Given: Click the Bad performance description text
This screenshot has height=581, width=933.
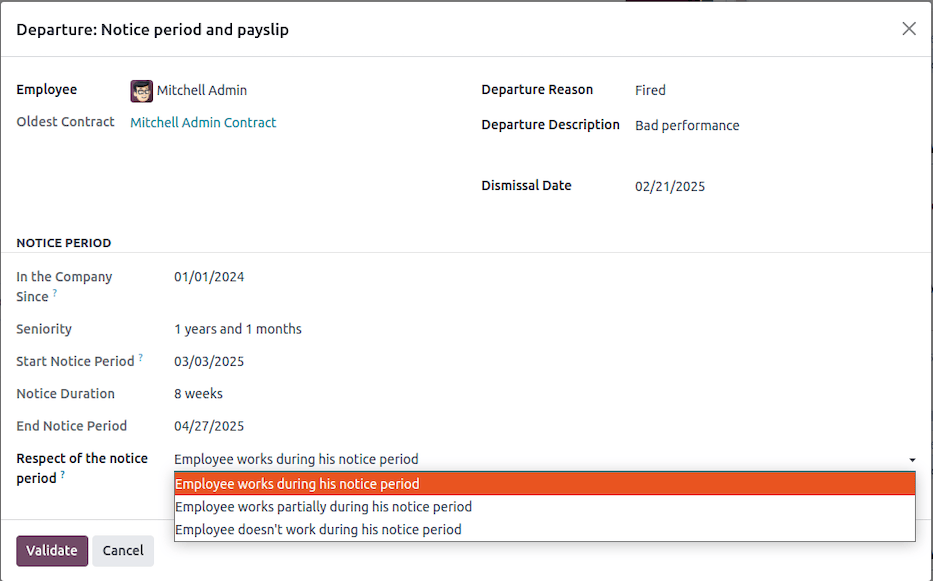Looking at the screenshot, I should pos(687,126).
